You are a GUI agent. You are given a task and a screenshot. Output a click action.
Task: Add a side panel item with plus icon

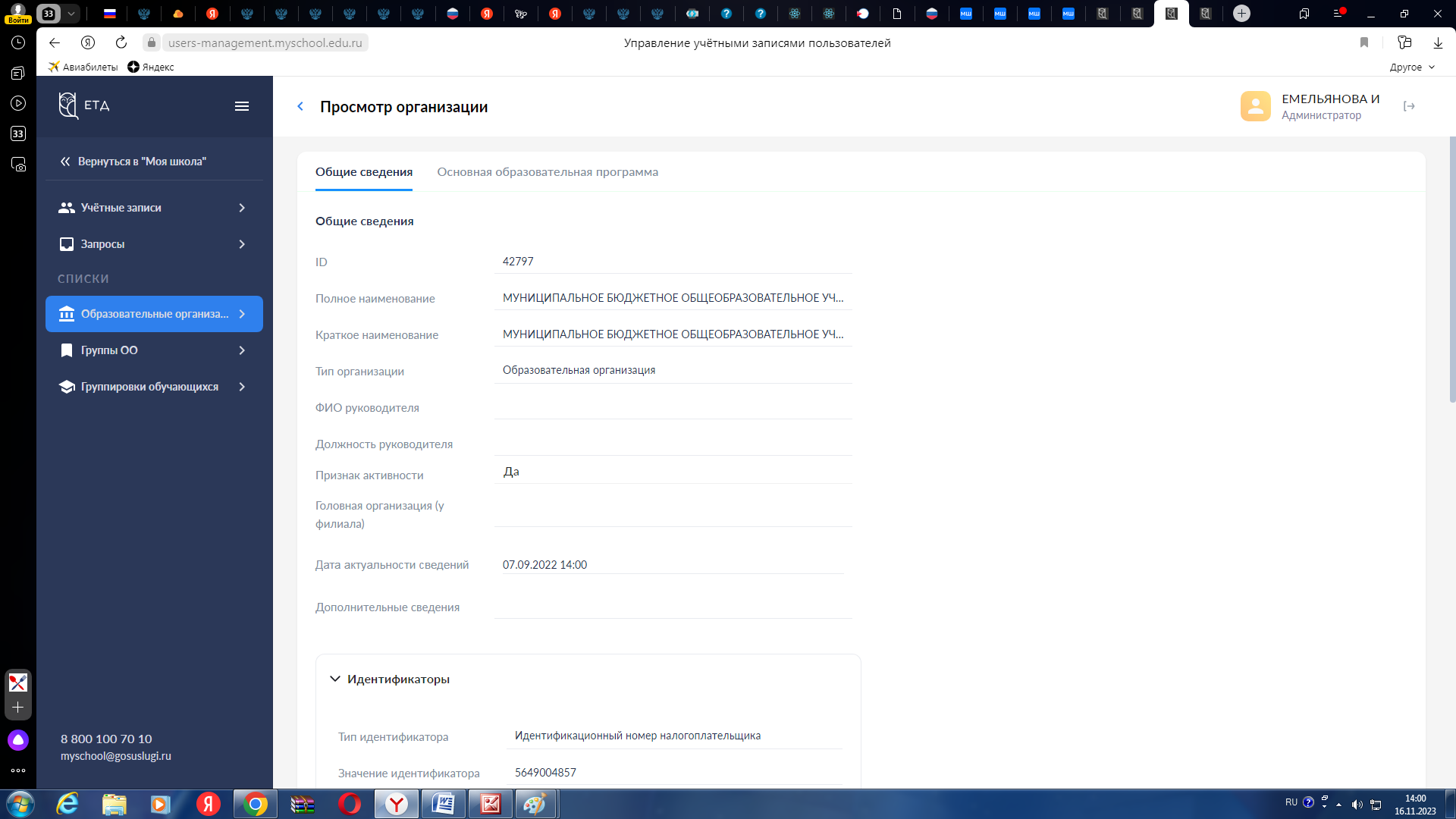pos(18,708)
